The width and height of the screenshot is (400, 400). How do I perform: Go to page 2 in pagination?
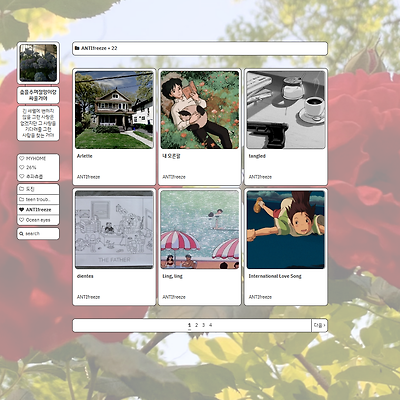click(x=196, y=325)
